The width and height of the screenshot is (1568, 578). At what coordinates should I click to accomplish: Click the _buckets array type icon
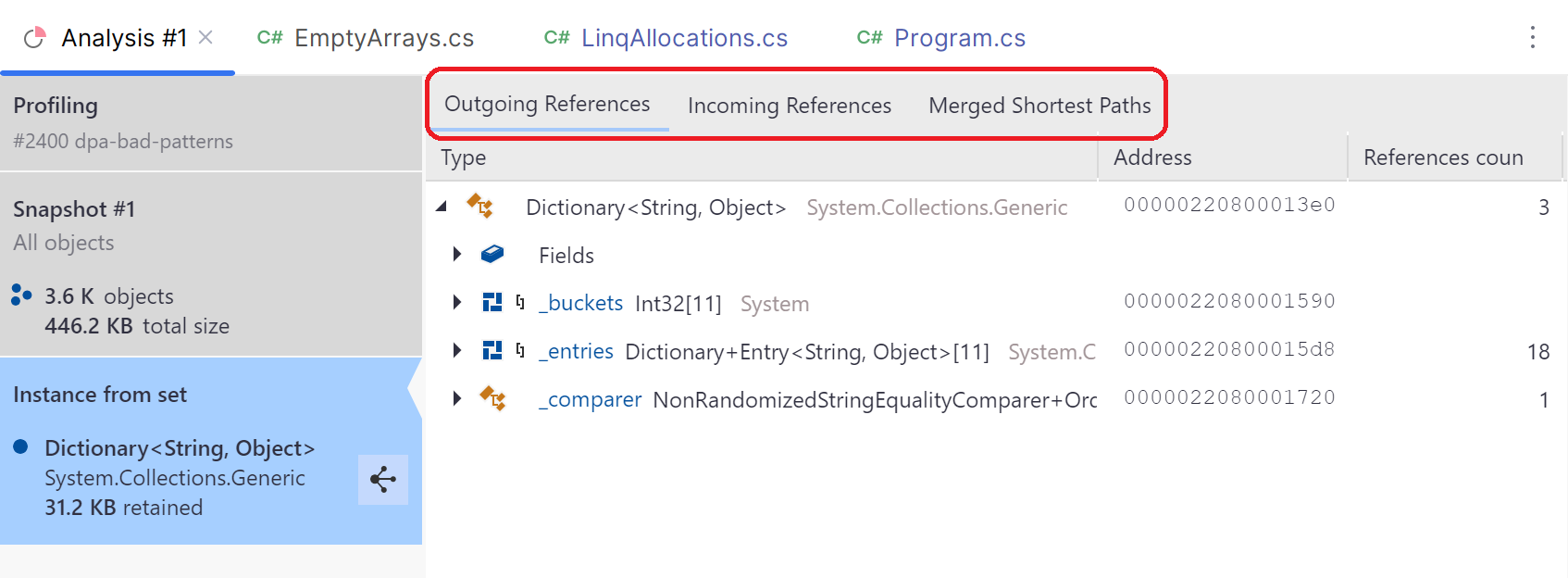(492, 302)
